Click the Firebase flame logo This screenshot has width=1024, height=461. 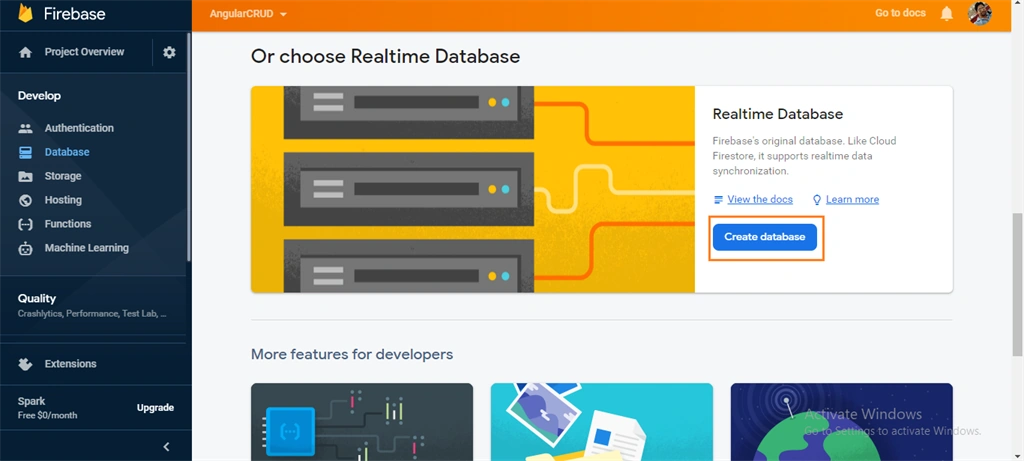point(25,12)
